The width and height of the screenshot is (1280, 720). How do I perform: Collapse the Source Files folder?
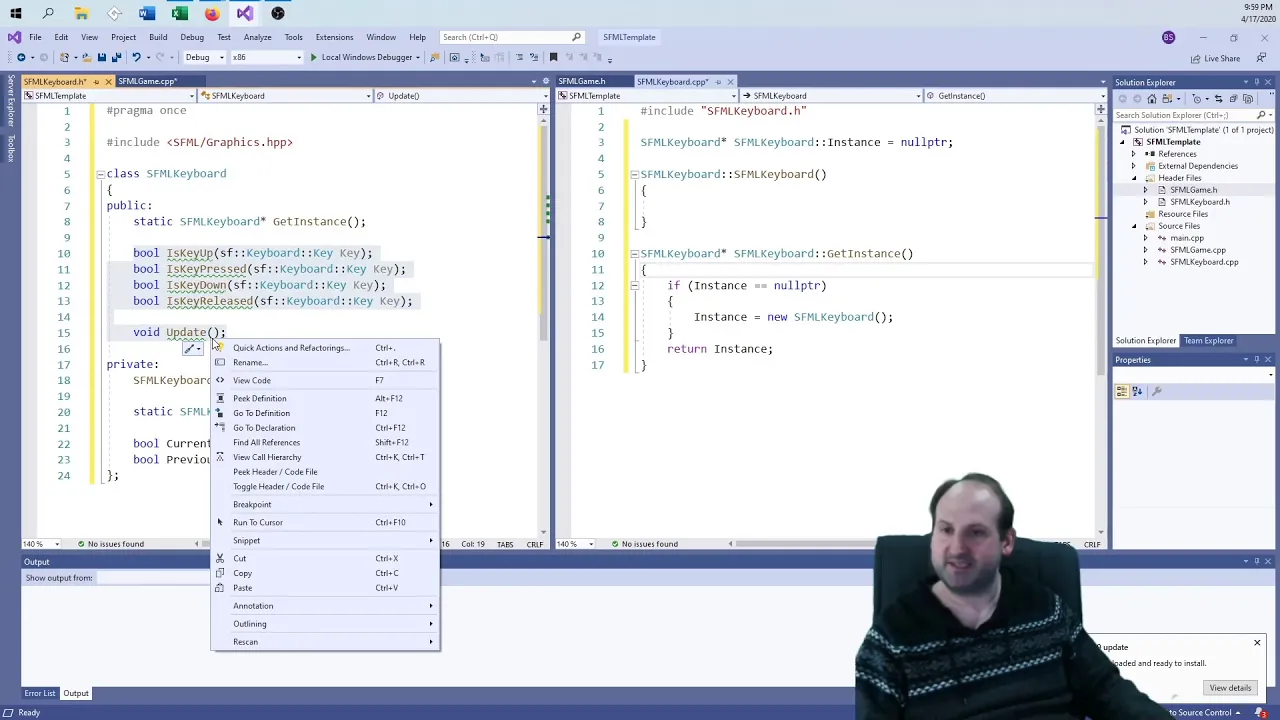click(1134, 226)
